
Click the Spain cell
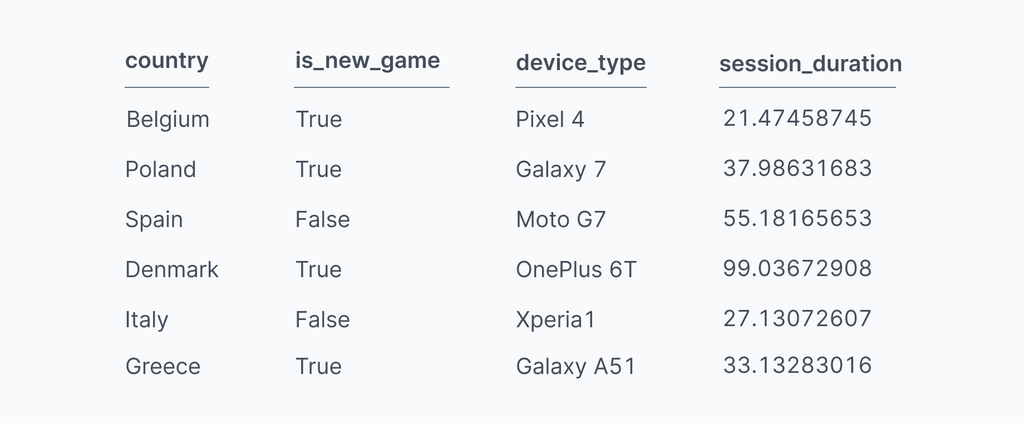154,220
